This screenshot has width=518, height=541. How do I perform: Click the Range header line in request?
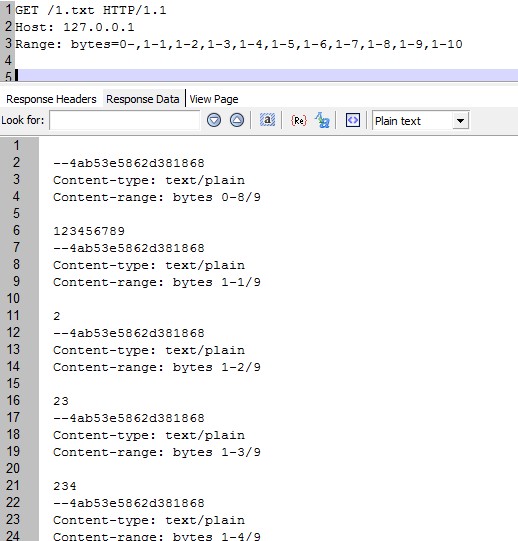point(239,44)
